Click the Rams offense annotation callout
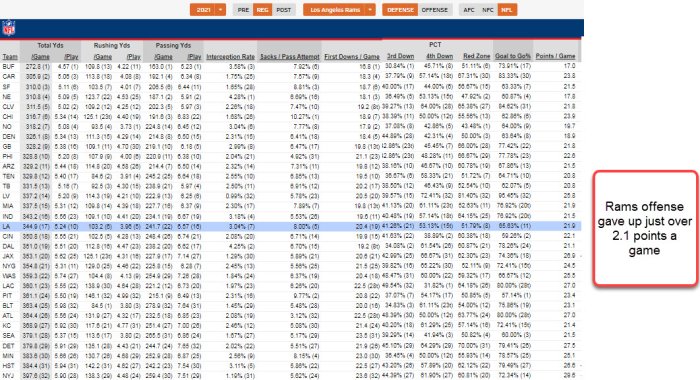The image size is (700, 380). (x=645, y=228)
